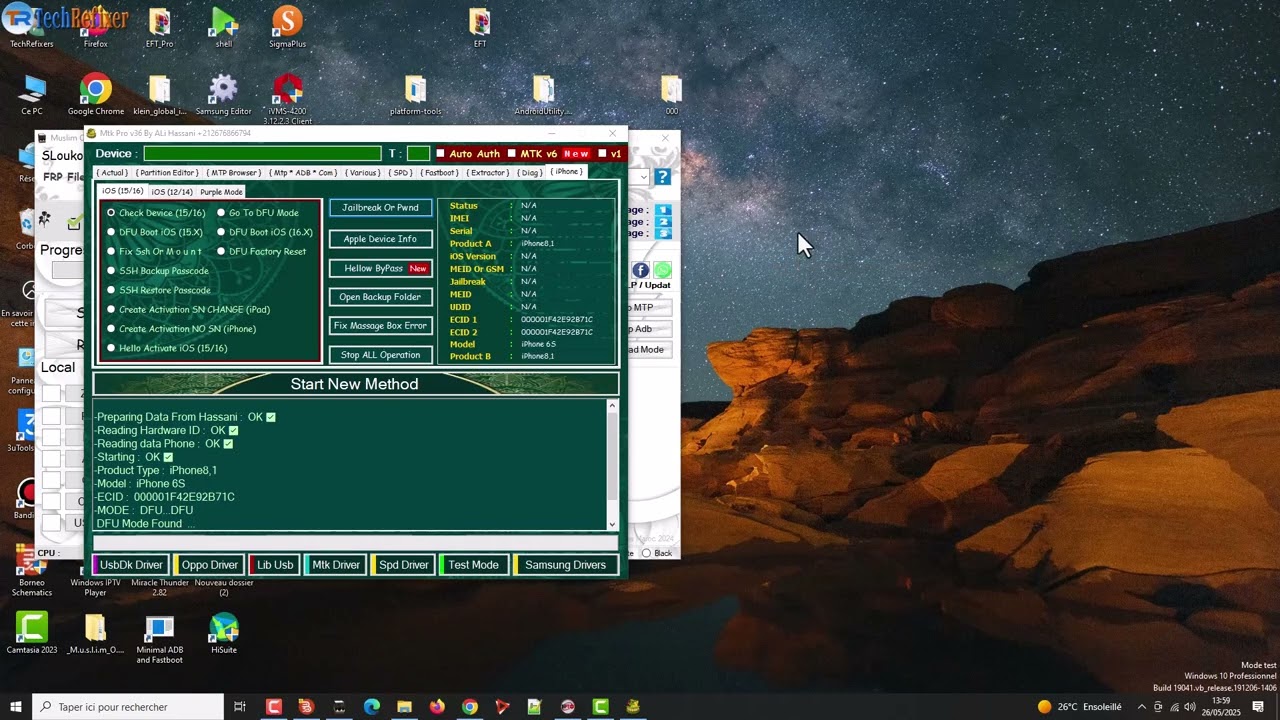Open the shell desktop shortcut
The height and width of the screenshot is (720, 1280).
[223, 28]
